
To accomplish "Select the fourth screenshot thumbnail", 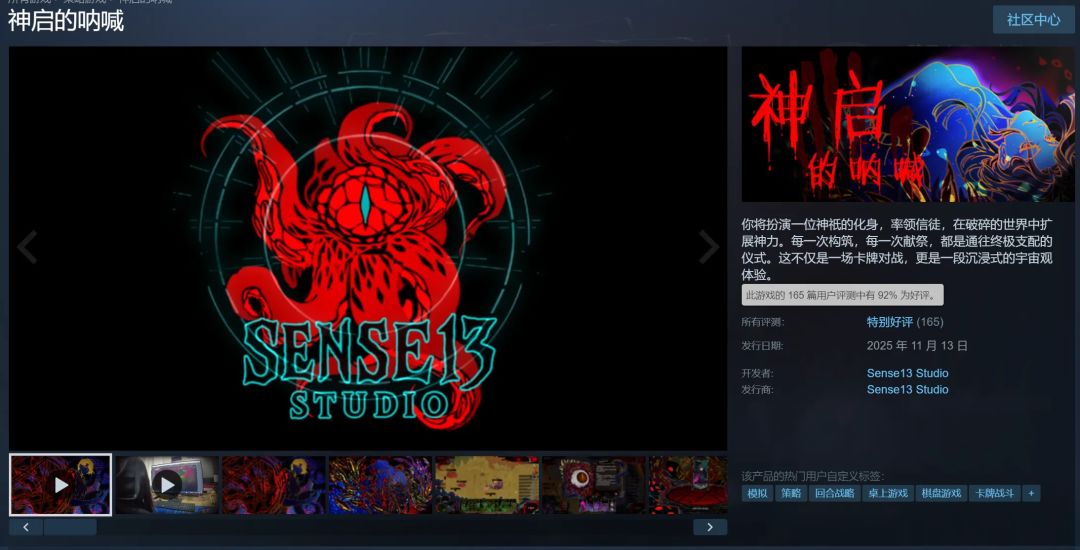I will 380,485.
